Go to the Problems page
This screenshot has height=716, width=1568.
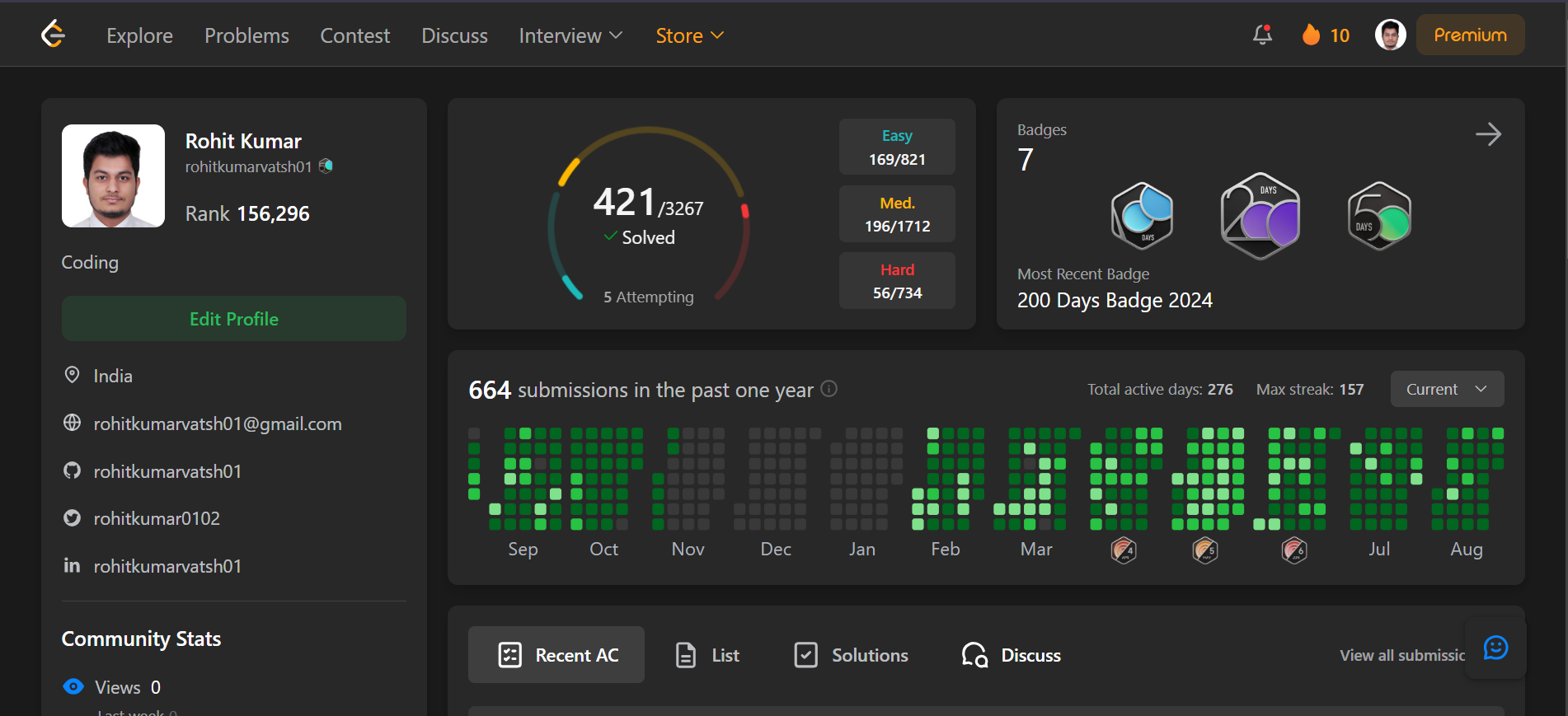tap(246, 35)
